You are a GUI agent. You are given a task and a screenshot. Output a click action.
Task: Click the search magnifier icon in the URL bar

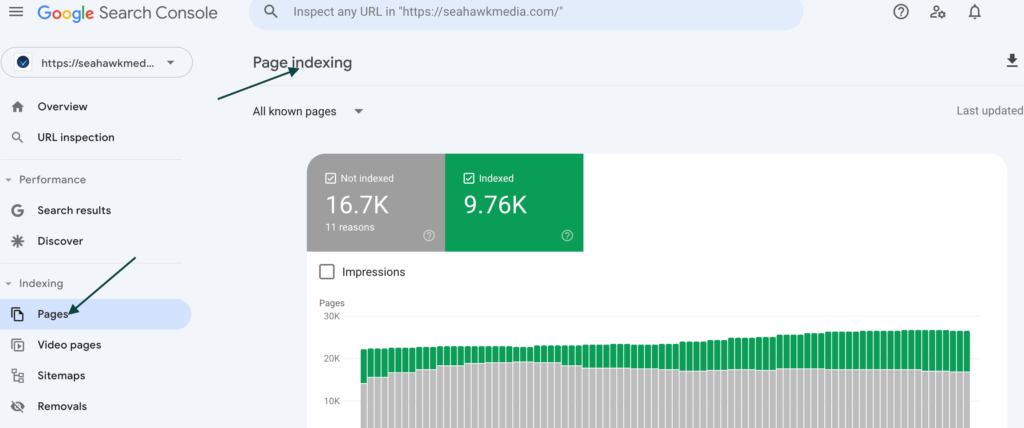[x=271, y=12]
